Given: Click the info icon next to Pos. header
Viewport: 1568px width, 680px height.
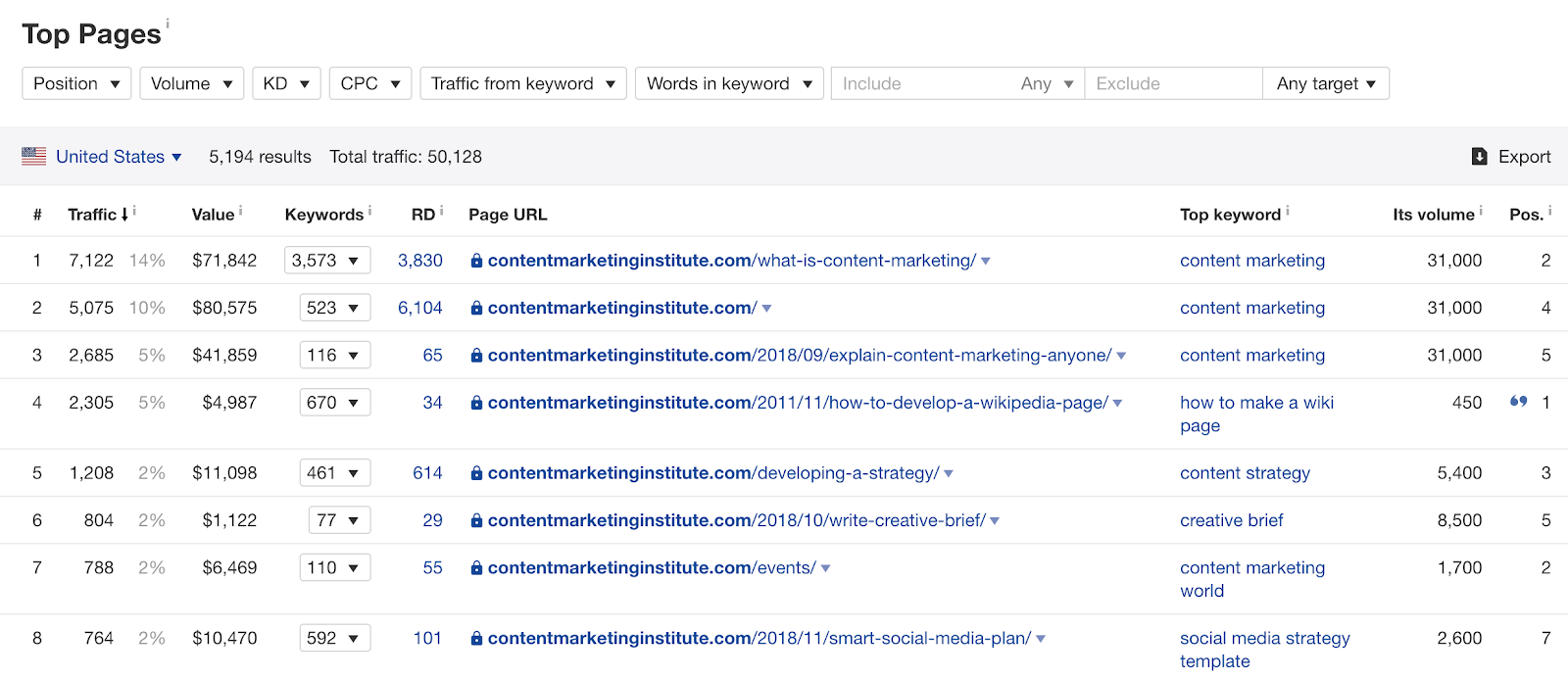Looking at the screenshot, I should tap(1549, 211).
